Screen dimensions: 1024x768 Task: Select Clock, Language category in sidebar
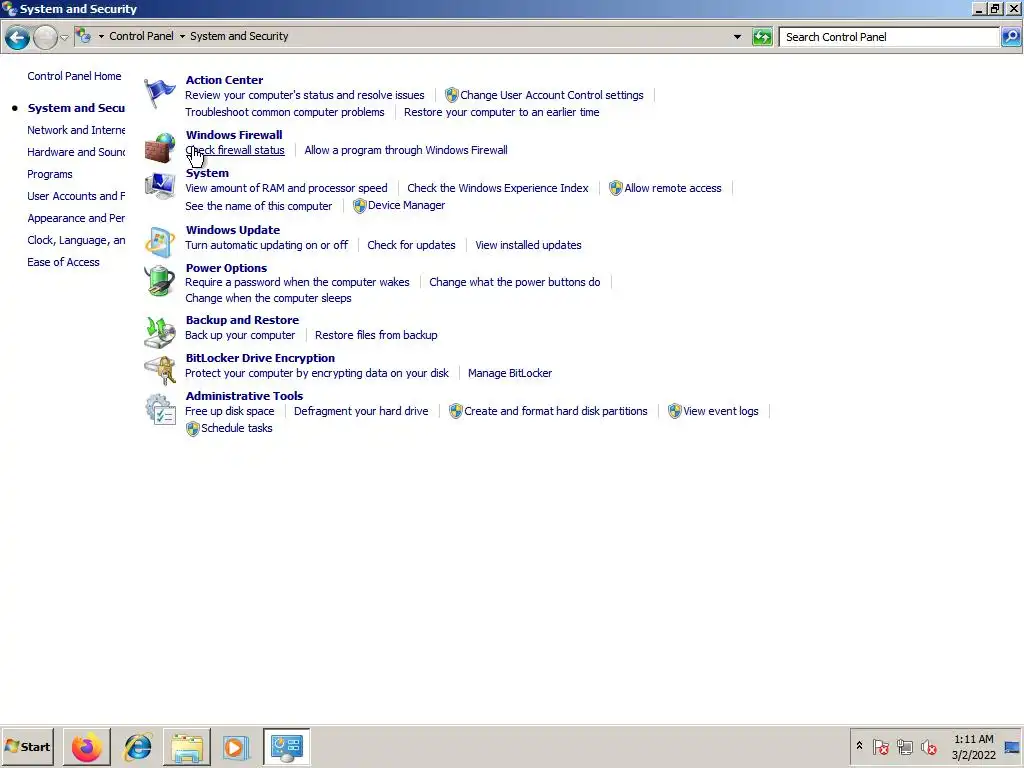point(76,240)
